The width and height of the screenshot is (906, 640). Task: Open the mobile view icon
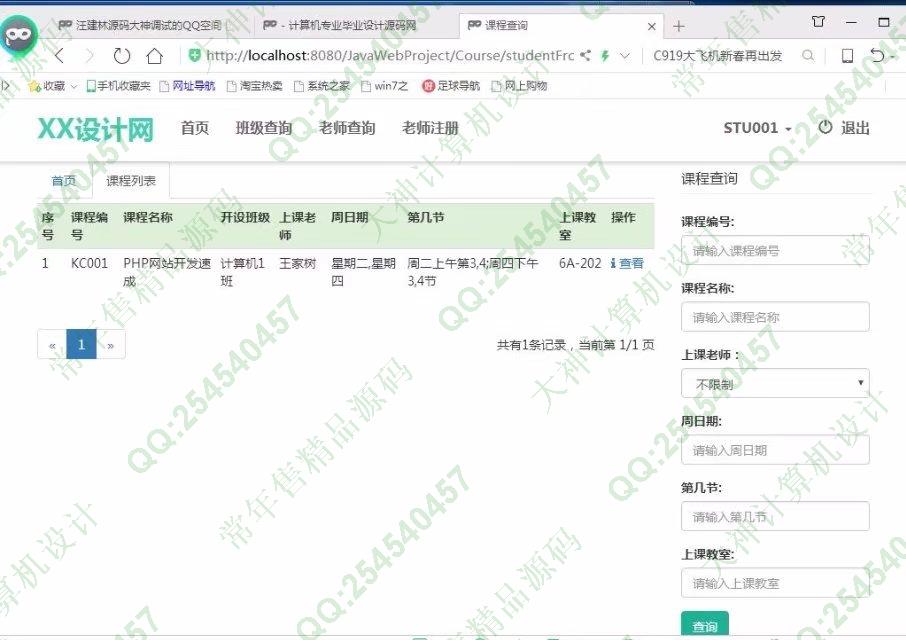pos(847,55)
